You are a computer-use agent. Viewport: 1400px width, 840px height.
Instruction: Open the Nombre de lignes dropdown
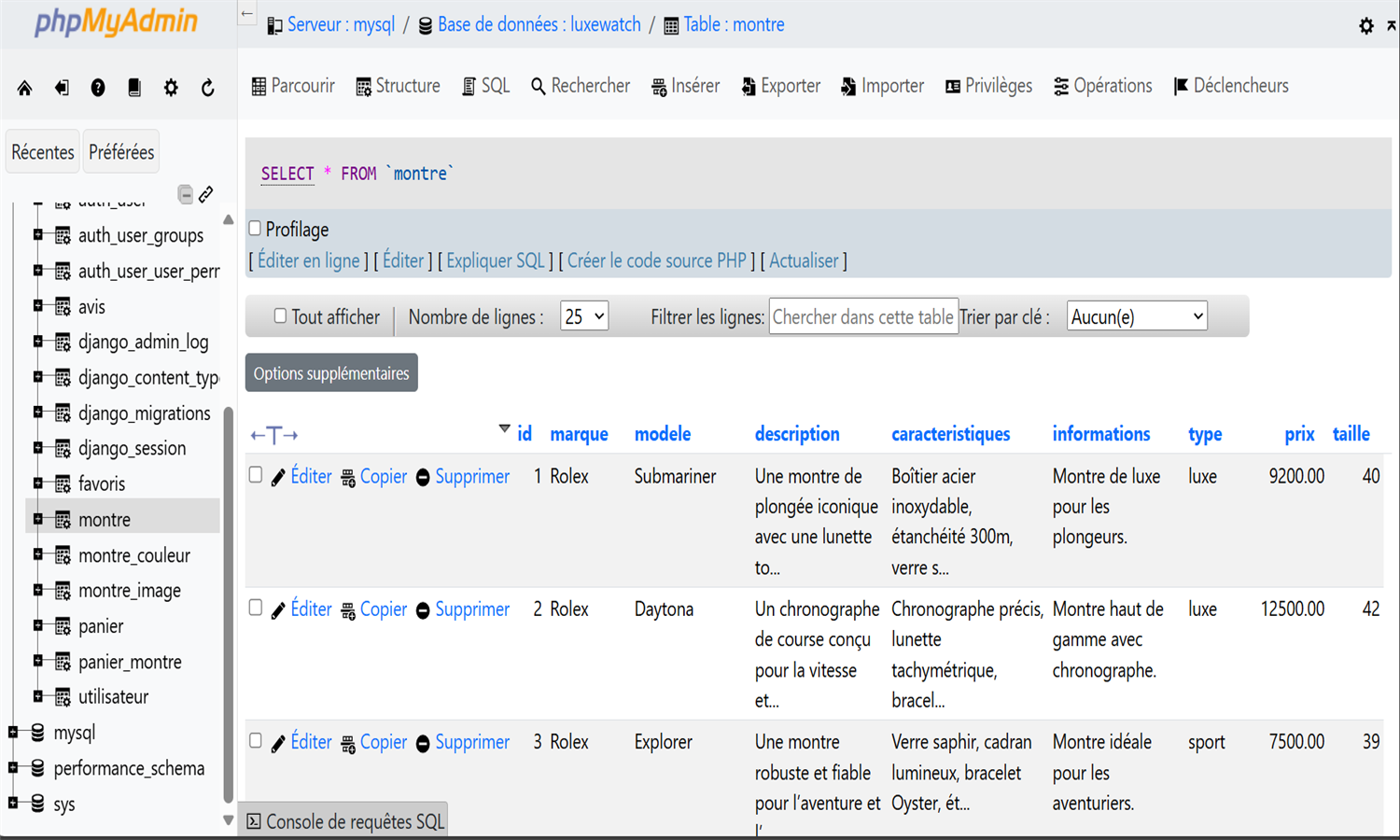(x=584, y=317)
